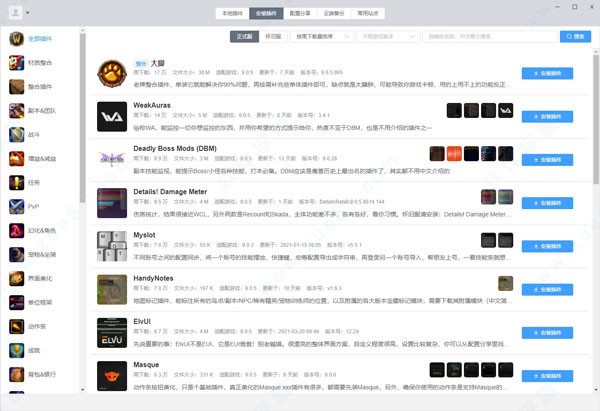600x411 pixels.
Task: Install Details! Damage Meter
Action: (x=547, y=203)
